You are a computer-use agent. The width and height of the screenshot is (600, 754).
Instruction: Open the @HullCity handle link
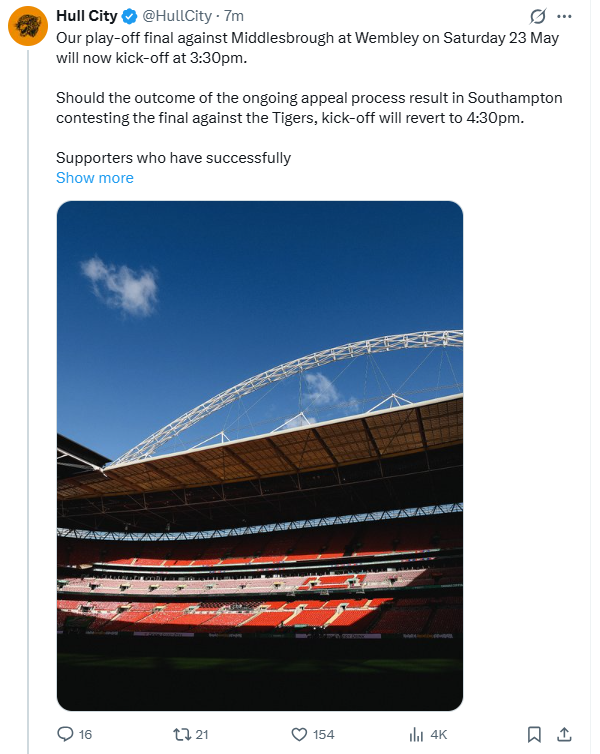click(x=177, y=16)
